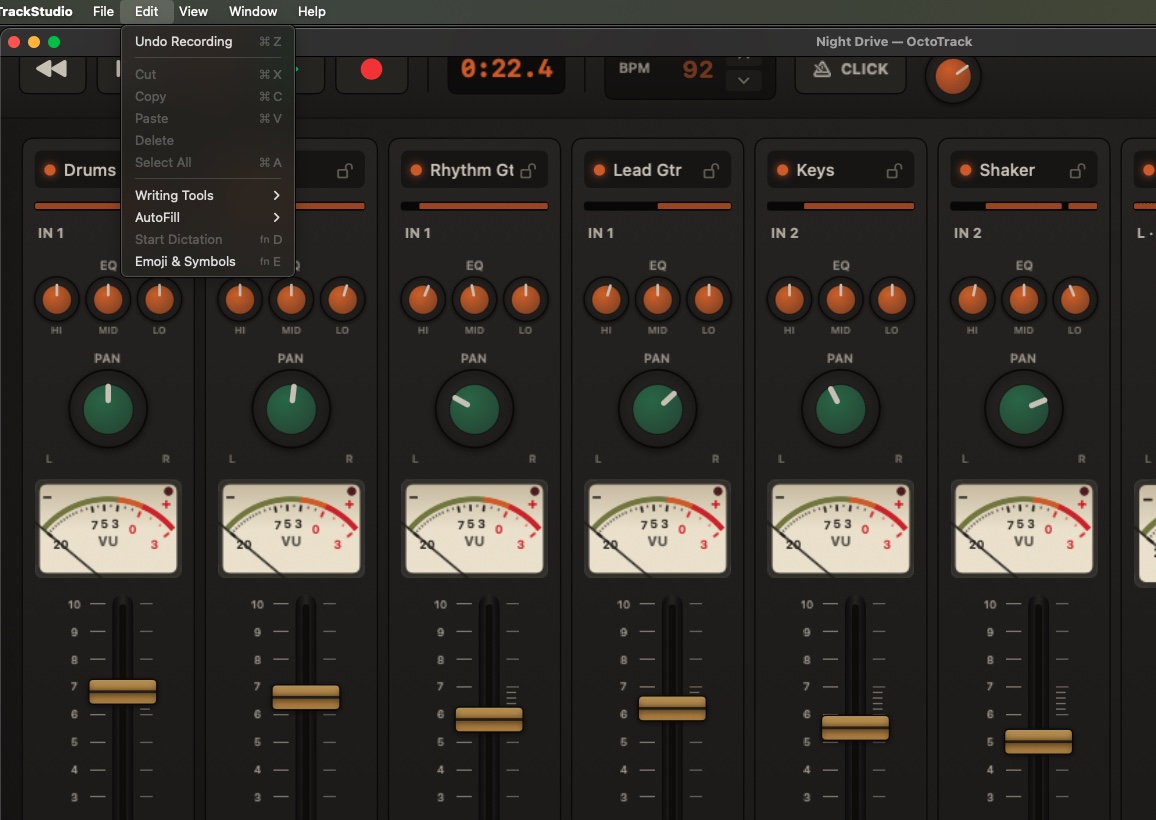Click the Lead Gtr HI EQ knob
Viewport: 1156px width, 820px height.
click(606, 299)
